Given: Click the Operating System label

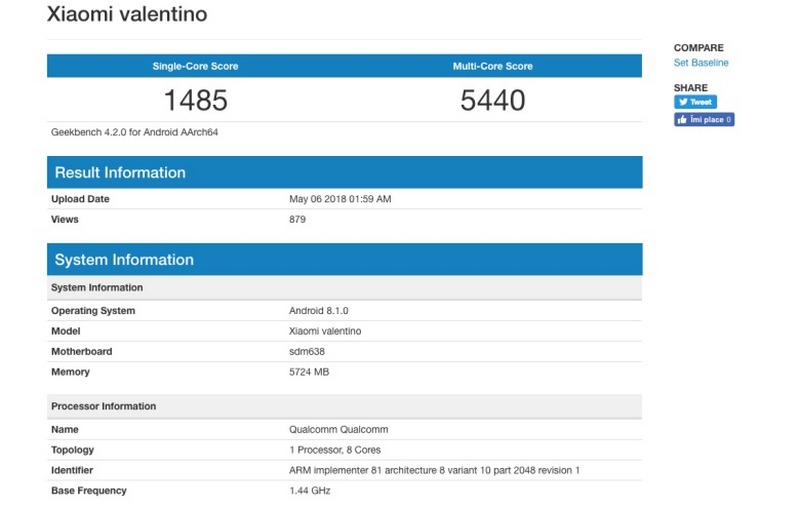Looking at the screenshot, I should (x=93, y=311).
